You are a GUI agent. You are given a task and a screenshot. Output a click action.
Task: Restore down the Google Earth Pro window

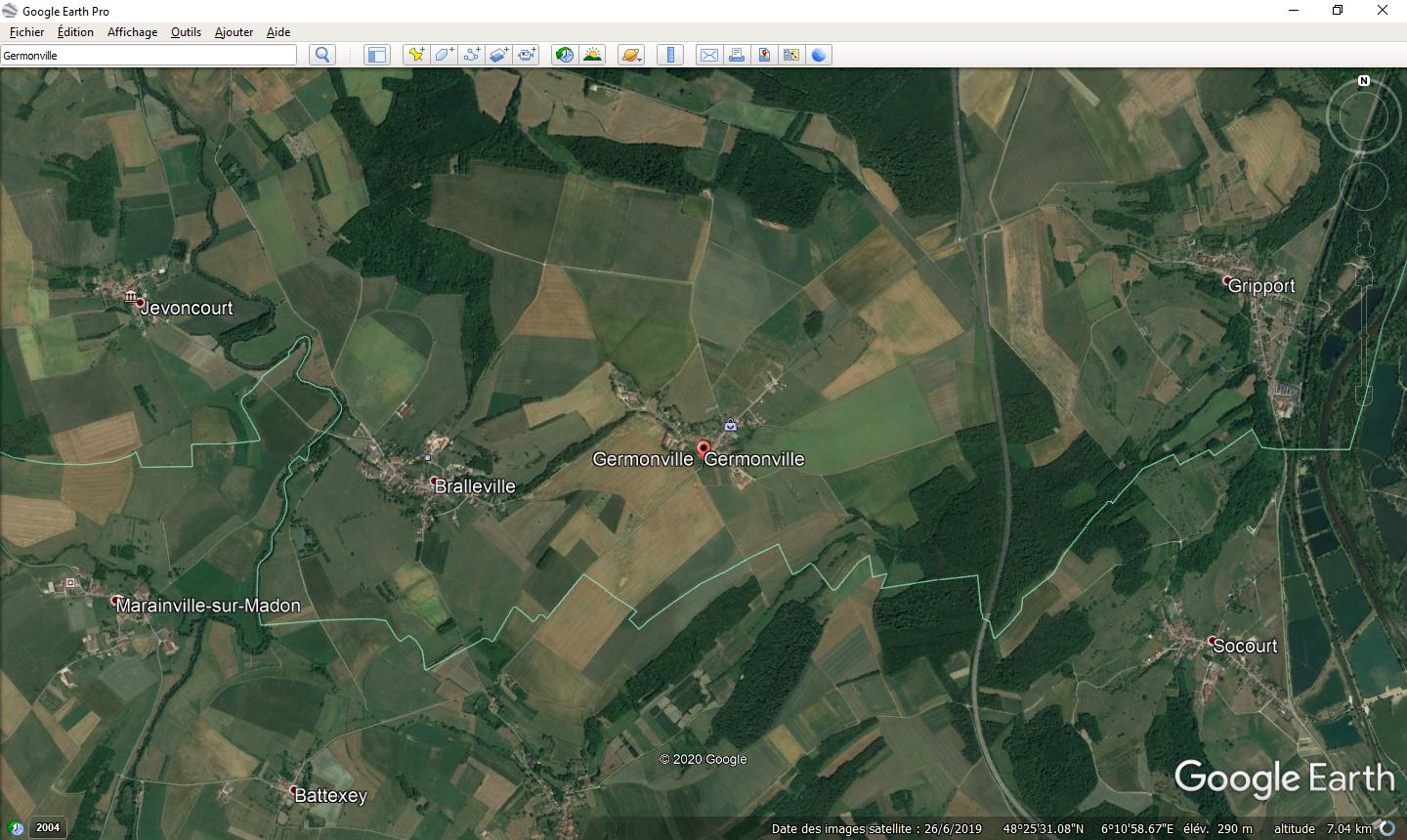1338,11
